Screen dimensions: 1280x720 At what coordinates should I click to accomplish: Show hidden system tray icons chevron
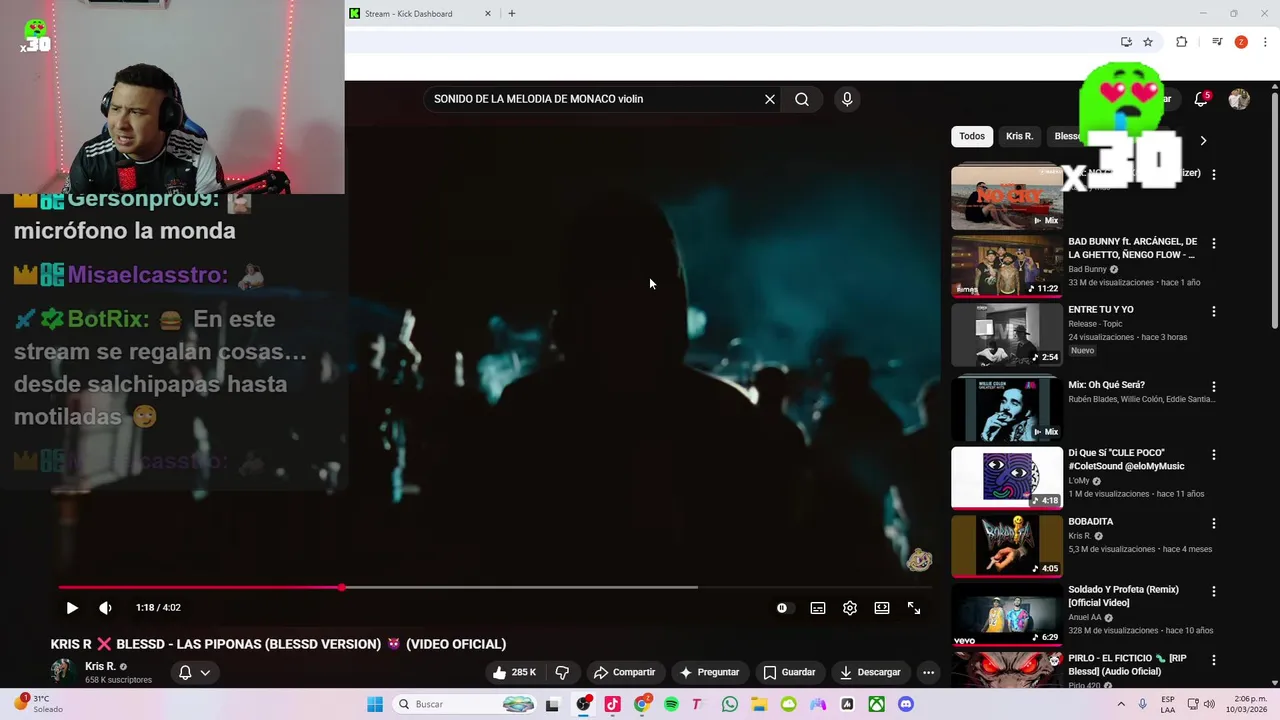pyautogui.click(x=1120, y=704)
